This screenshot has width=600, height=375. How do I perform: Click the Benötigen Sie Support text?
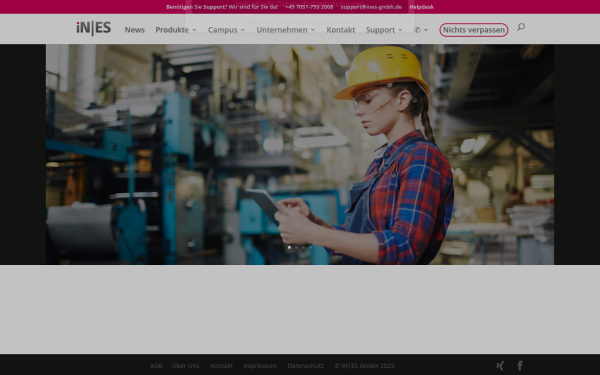tap(196, 7)
